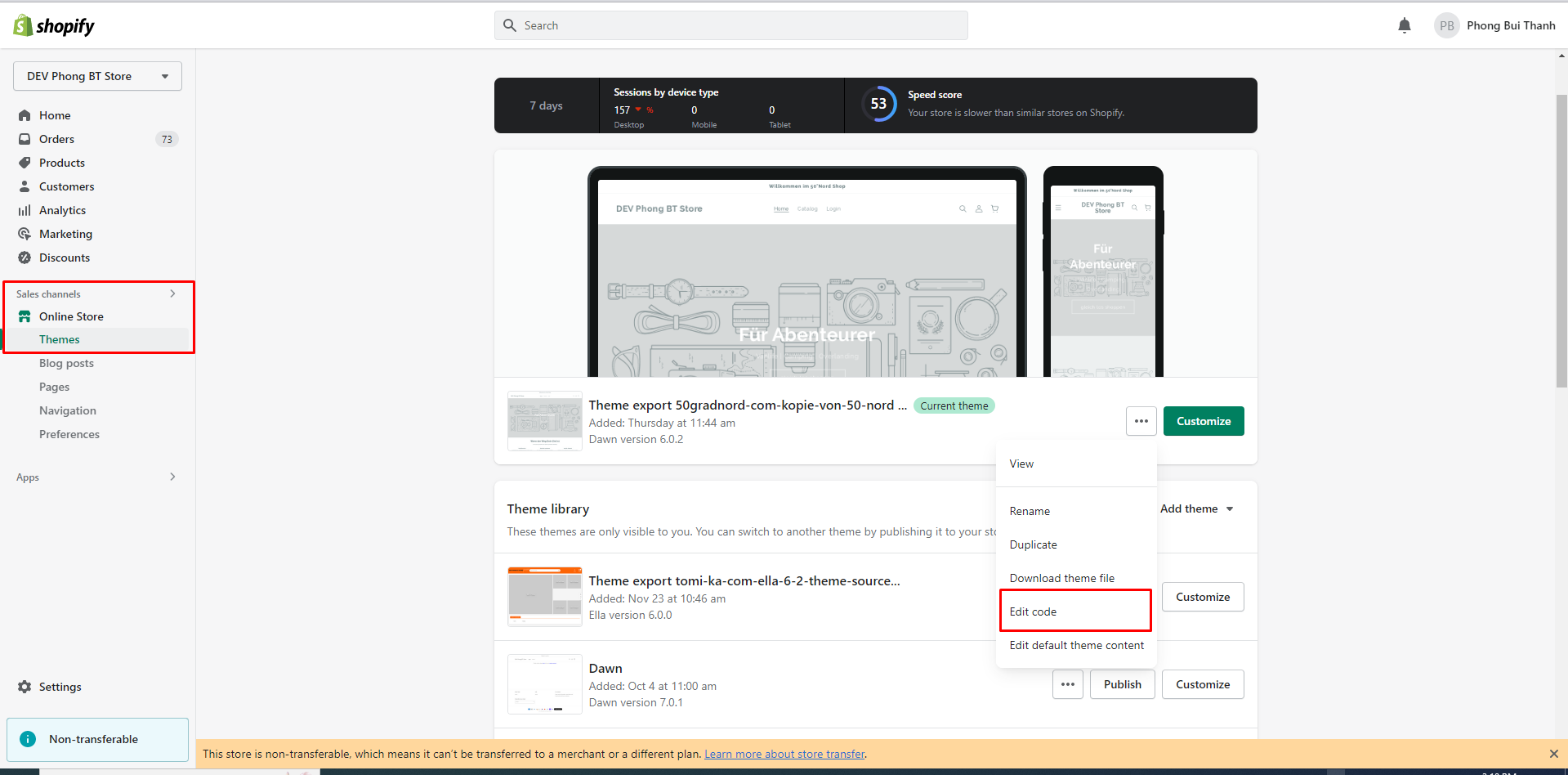Click the Phong Bui Thanh account name

click(1511, 25)
